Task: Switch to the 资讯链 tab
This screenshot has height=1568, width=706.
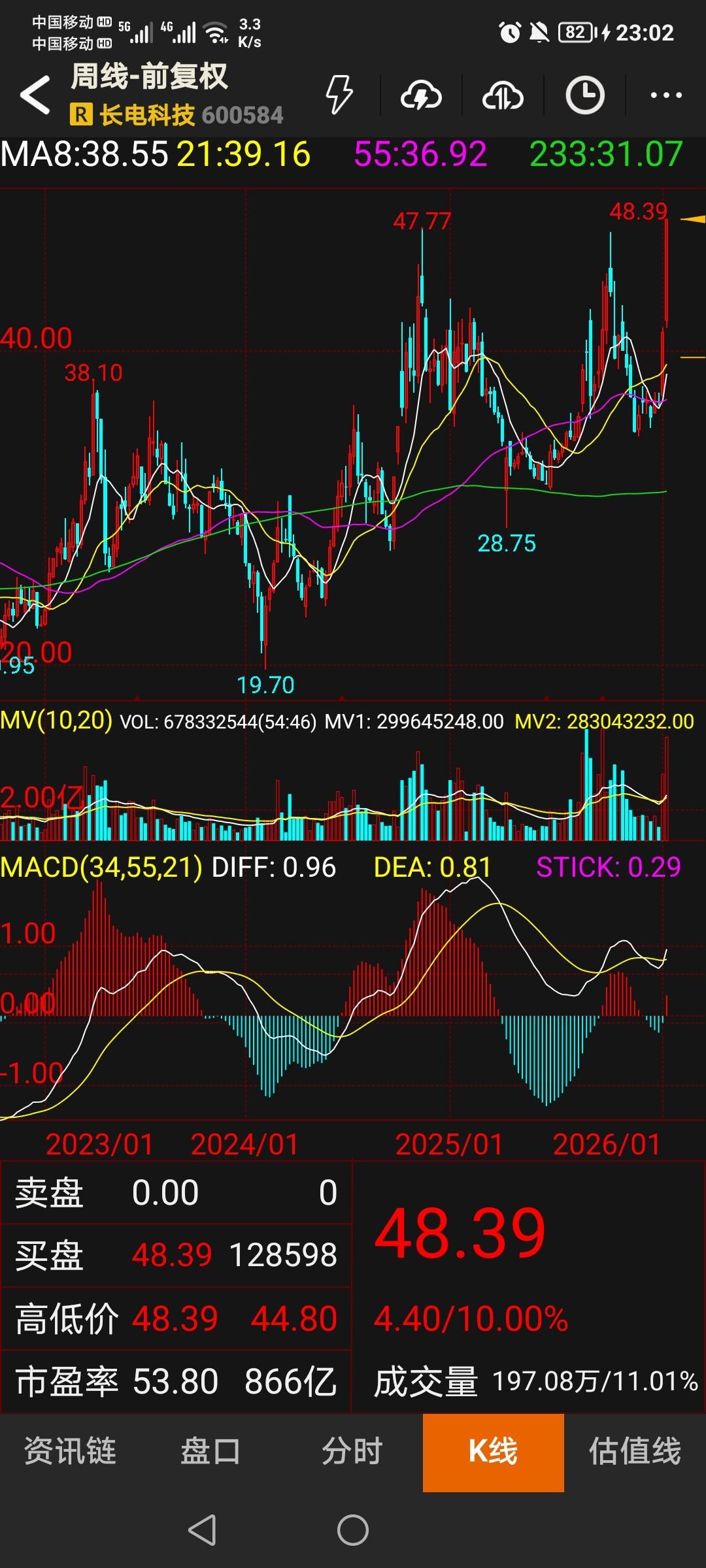Action: tap(70, 1451)
